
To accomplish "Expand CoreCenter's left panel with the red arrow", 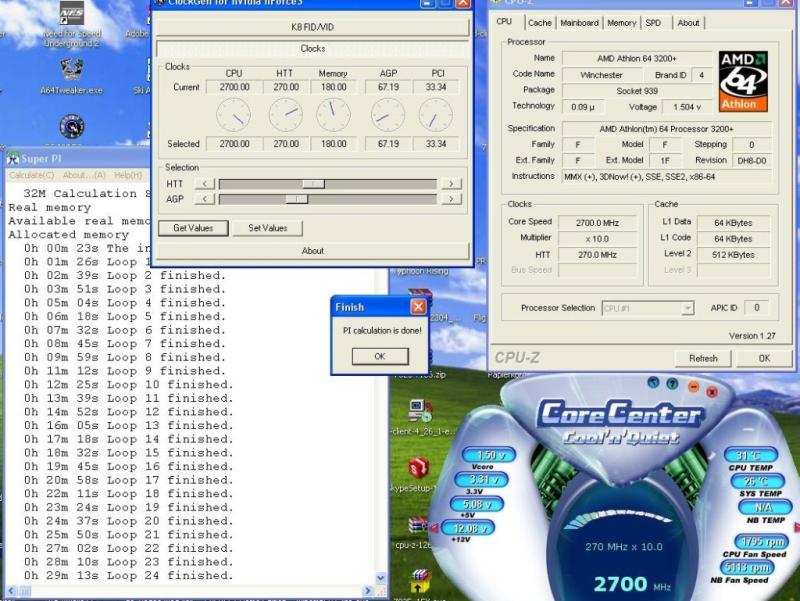I will [x=434, y=529].
